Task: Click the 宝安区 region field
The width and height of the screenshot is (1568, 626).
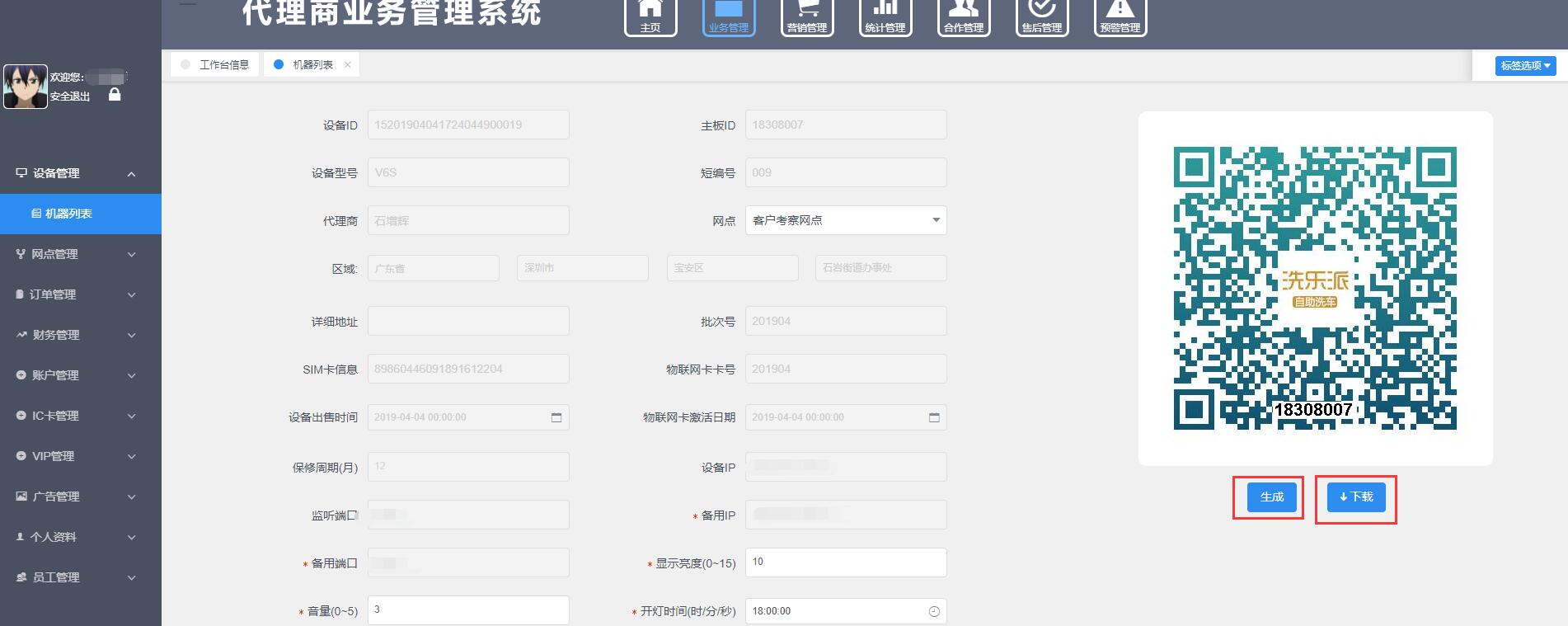Action: 733,268
